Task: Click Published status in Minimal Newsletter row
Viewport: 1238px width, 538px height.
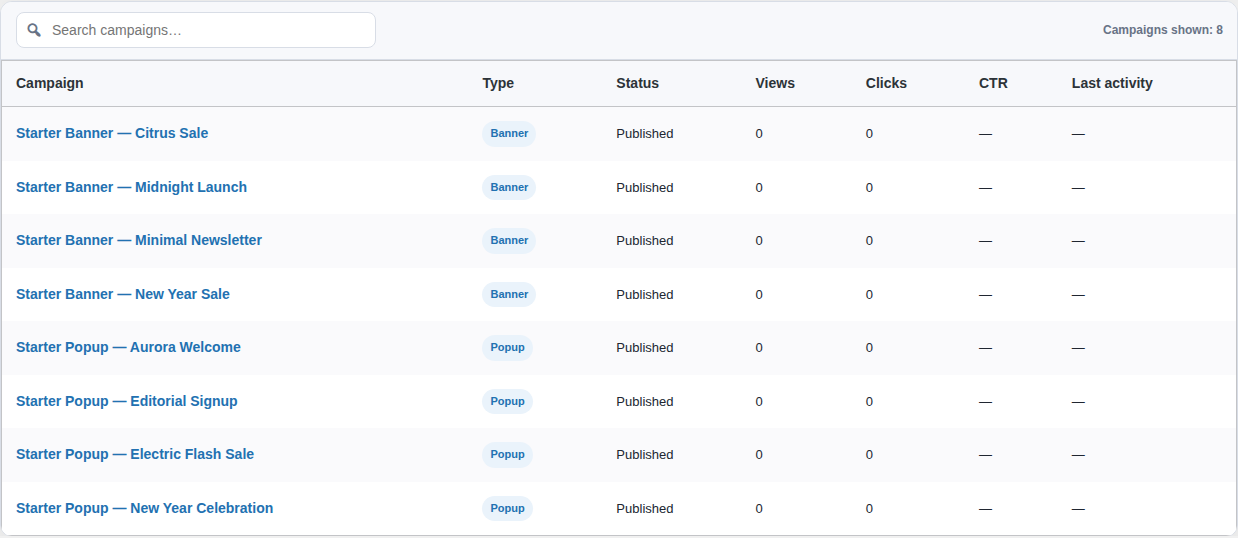Action: tap(645, 241)
